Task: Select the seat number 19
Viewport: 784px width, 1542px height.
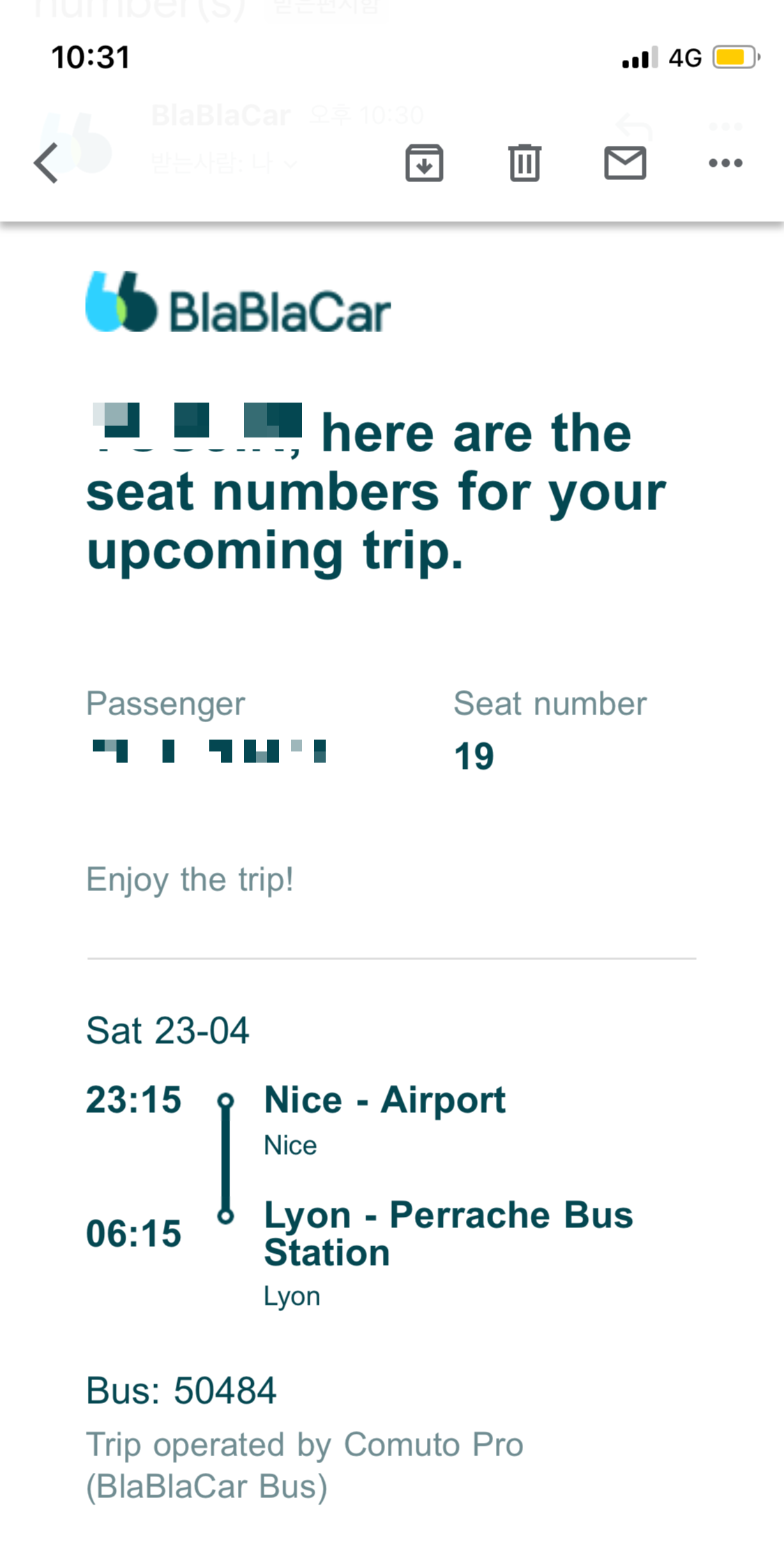Action: tap(474, 756)
